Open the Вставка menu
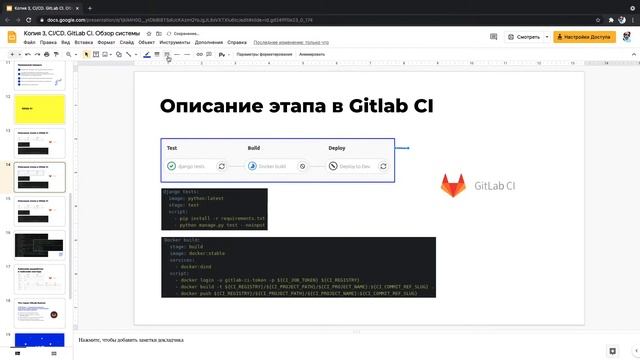 tap(84, 42)
